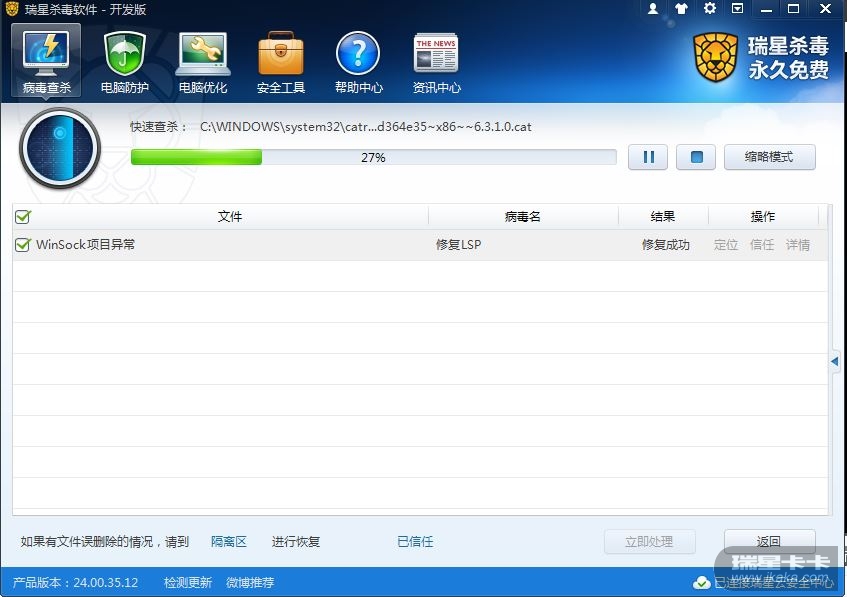Maximize the Rising antivirus window
The image size is (847, 597).
[794, 9]
